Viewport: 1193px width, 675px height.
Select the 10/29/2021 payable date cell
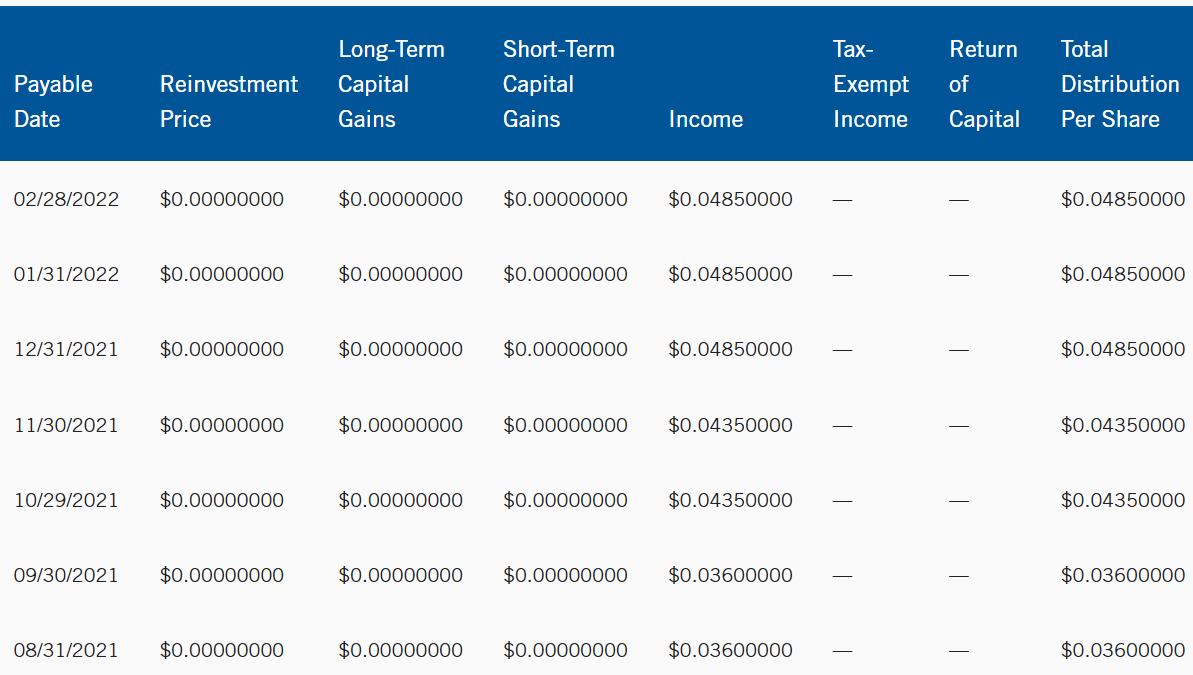coord(66,500)
